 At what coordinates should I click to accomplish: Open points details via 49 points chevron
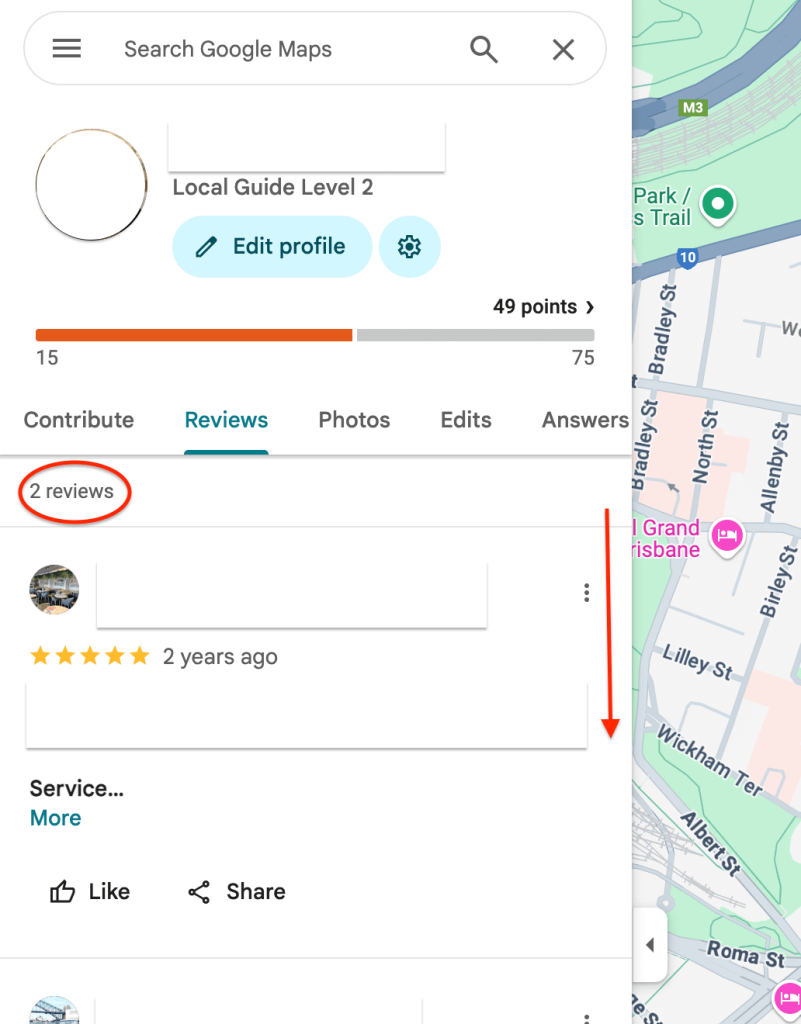pyautogui.click(x=590, y=307)
